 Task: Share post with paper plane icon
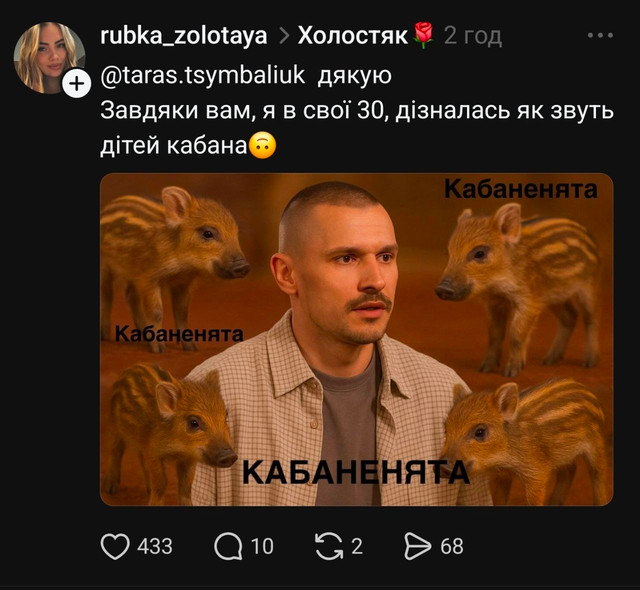point(418,546)
